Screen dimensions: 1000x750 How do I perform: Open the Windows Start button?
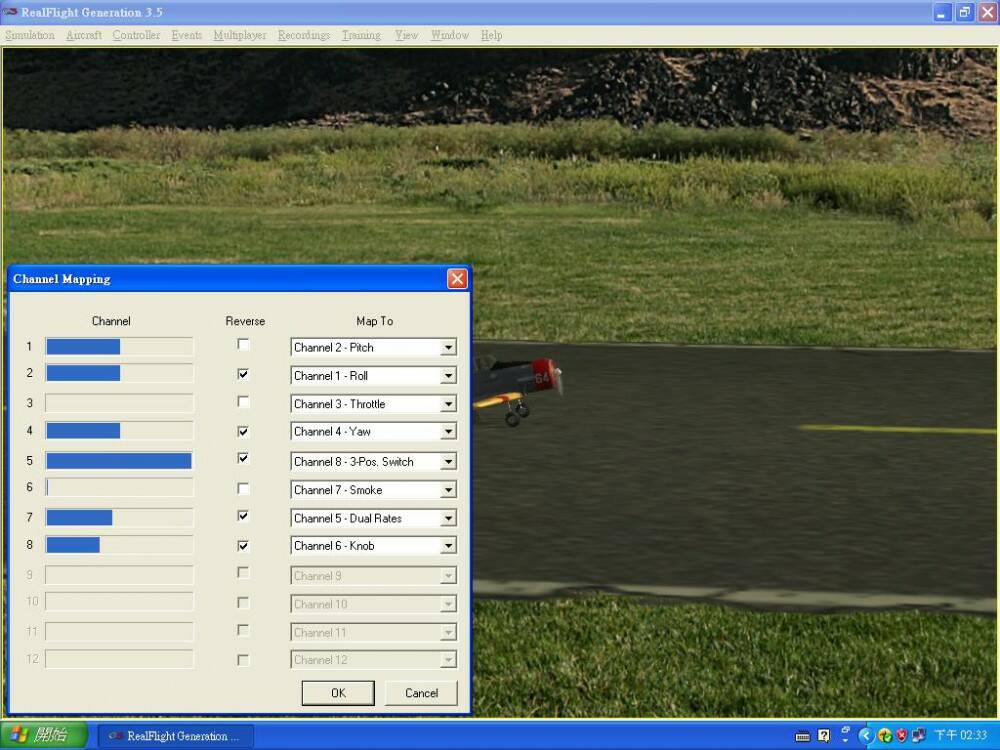tap(43, 735)
